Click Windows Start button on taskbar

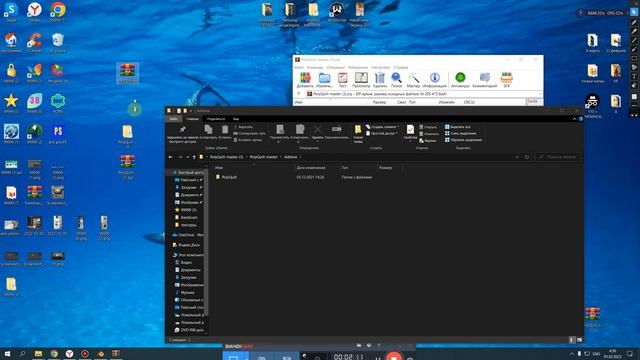point(7,353)
